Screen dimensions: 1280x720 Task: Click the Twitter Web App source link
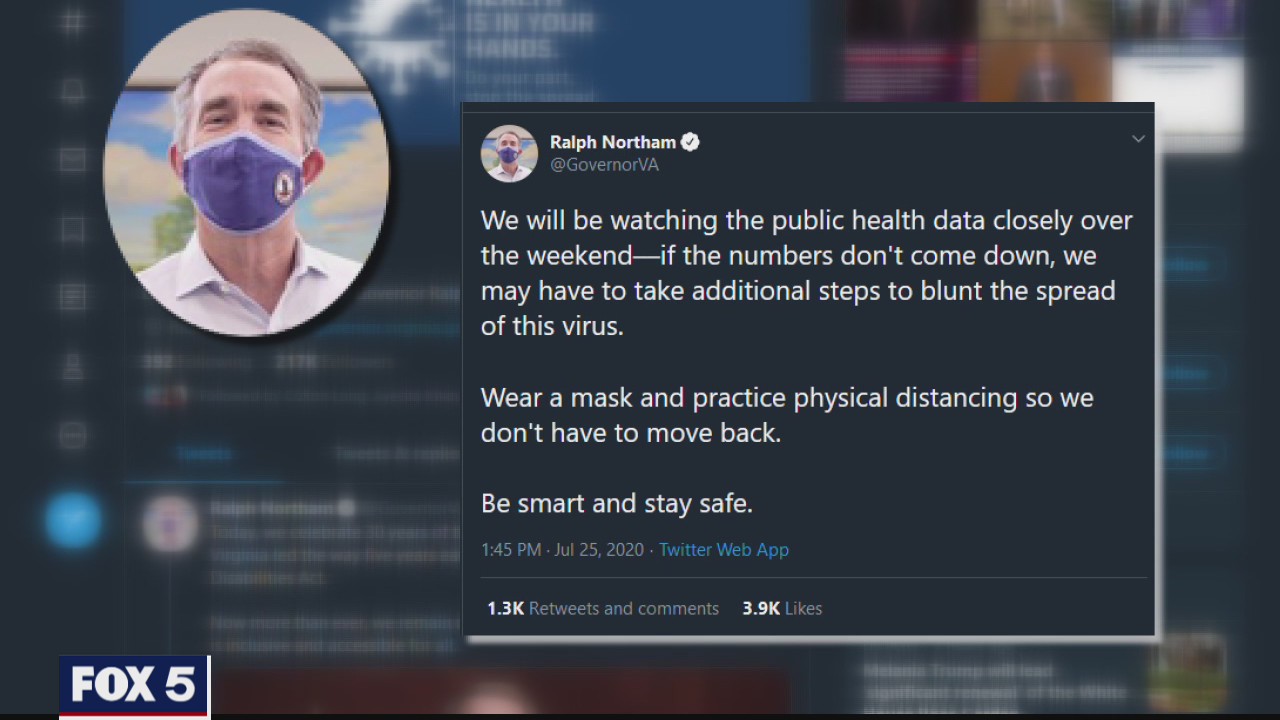[724, 549]
